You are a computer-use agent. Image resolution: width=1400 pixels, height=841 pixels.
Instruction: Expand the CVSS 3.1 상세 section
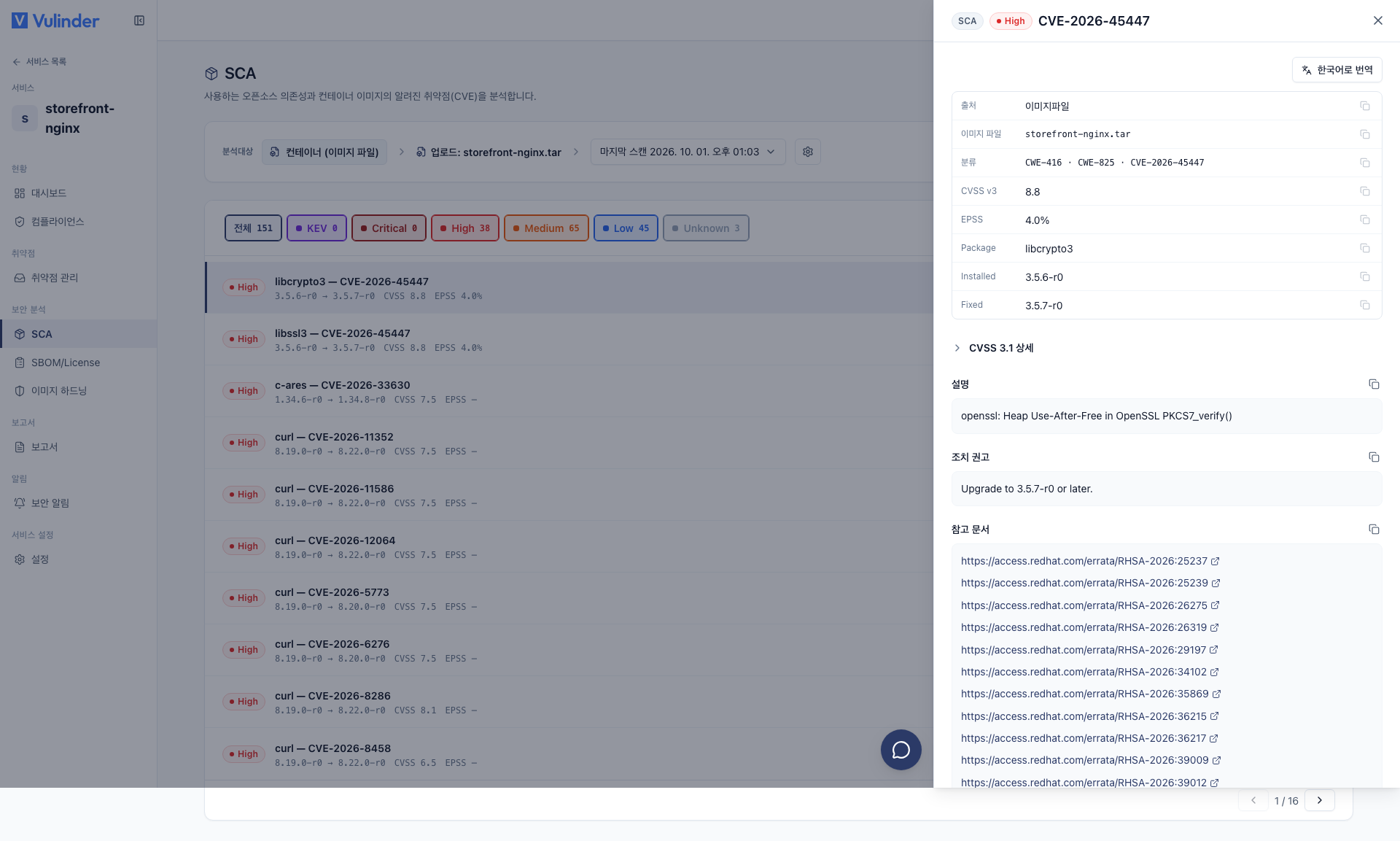pyautogui.click(x=993, y=348)
